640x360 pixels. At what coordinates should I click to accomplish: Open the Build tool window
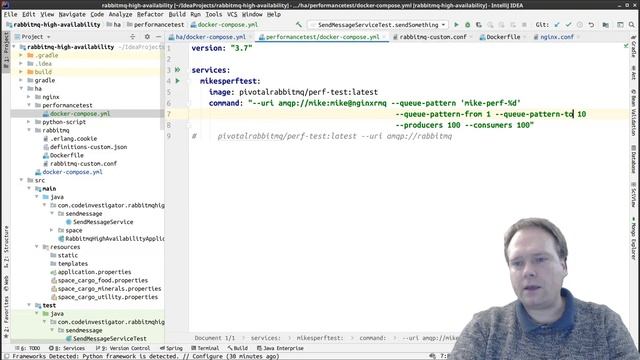coord(238,348)
